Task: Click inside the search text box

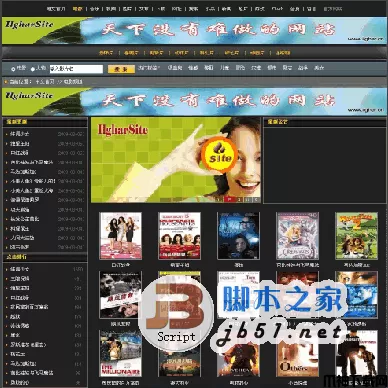Action: tap(76, 69)
